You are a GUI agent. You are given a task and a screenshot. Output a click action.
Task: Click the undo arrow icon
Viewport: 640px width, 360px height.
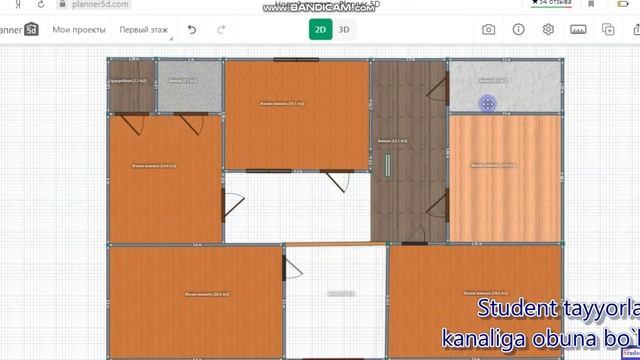[x=192, y=30]
